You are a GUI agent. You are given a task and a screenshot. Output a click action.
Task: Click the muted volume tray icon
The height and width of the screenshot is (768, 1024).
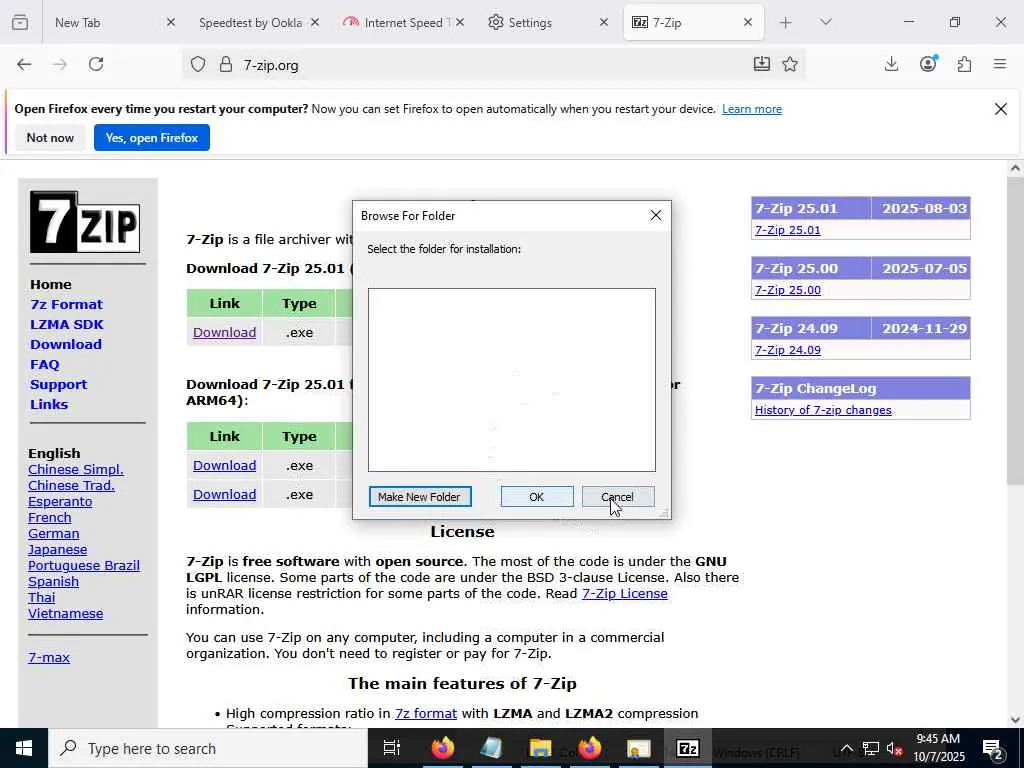point(894,748)
